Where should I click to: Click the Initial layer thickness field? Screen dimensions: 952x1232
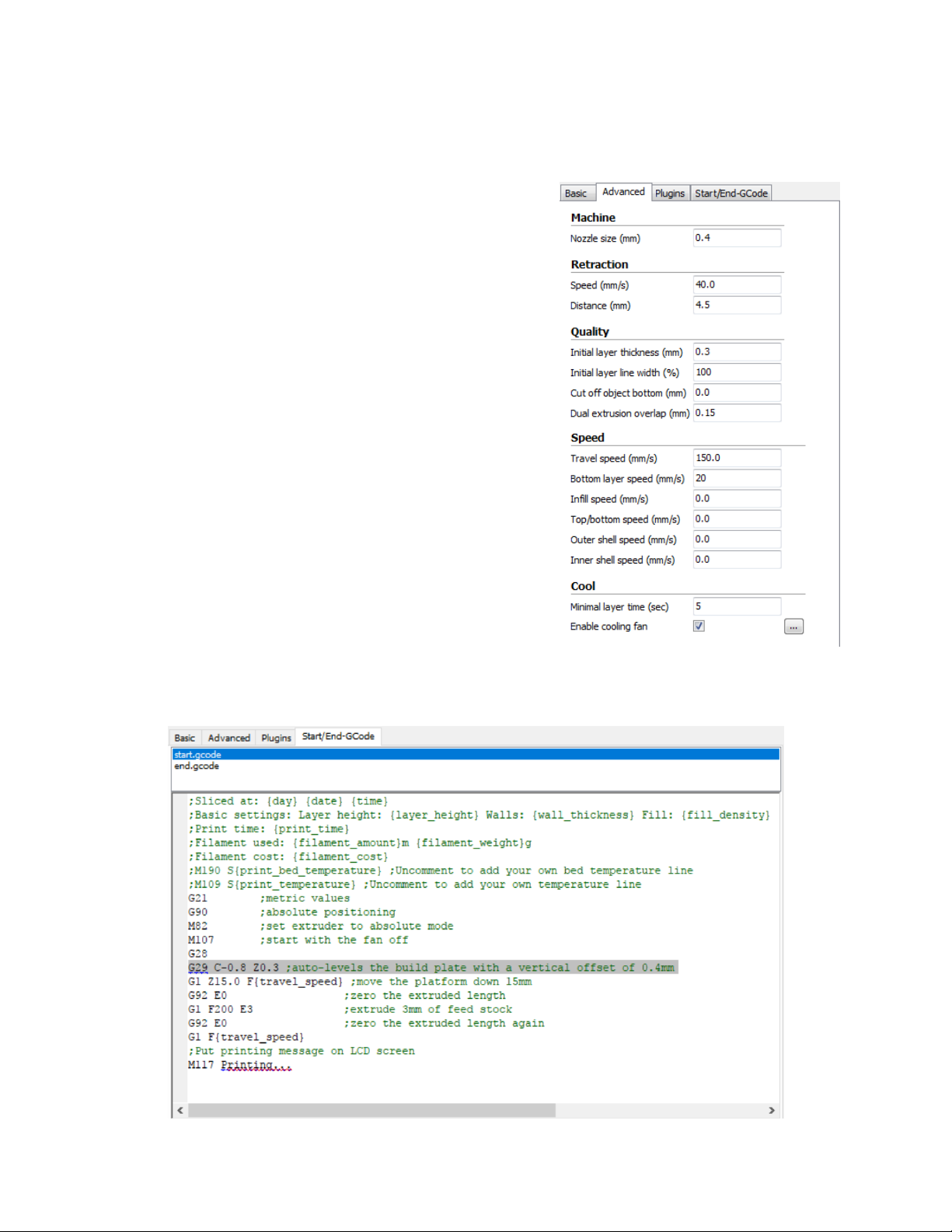(x=737, y=352)
